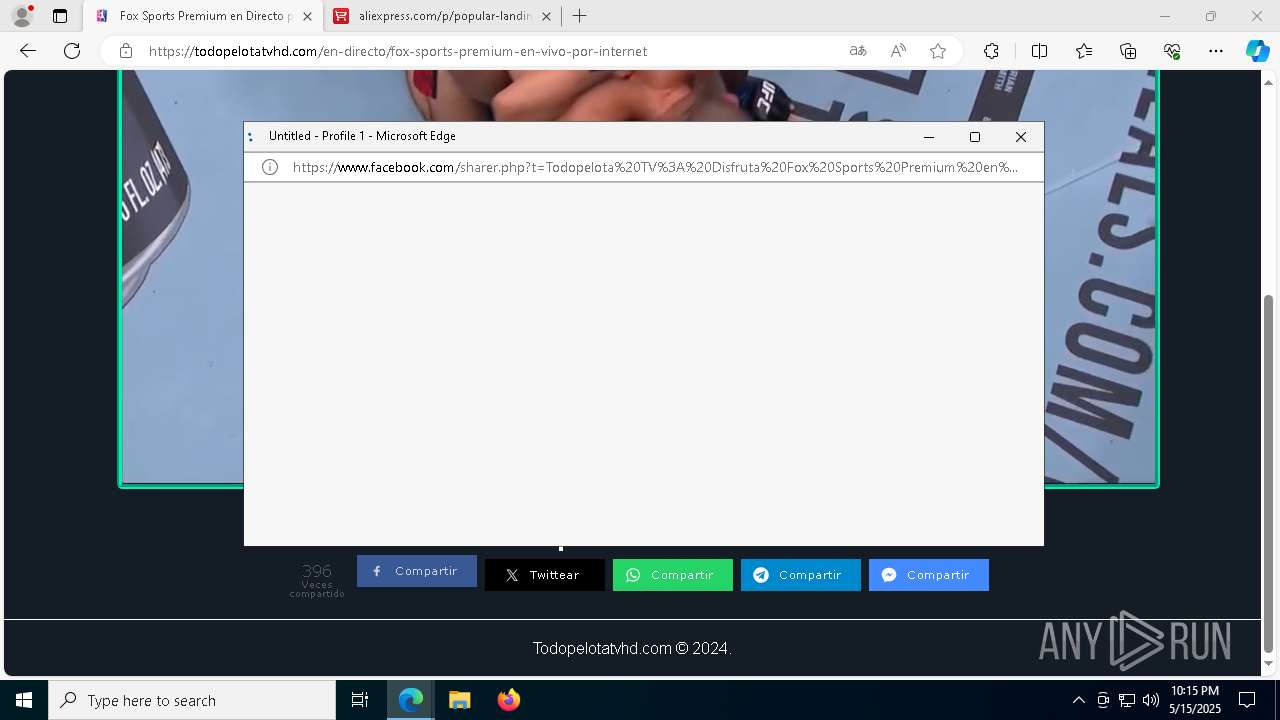Image resolution: width=1280 pixels, height=720 pixels.
Task: Share via Messenger Compartir button
Action: pyautogui.click(x=929, y=575)
